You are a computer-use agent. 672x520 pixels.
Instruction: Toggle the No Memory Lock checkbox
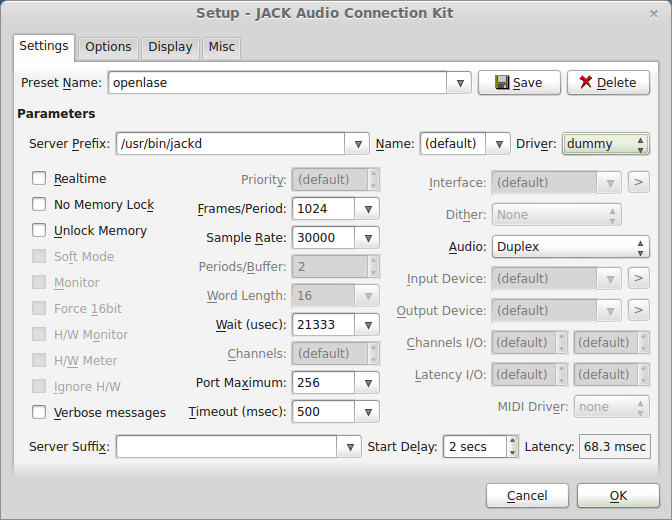39,204
